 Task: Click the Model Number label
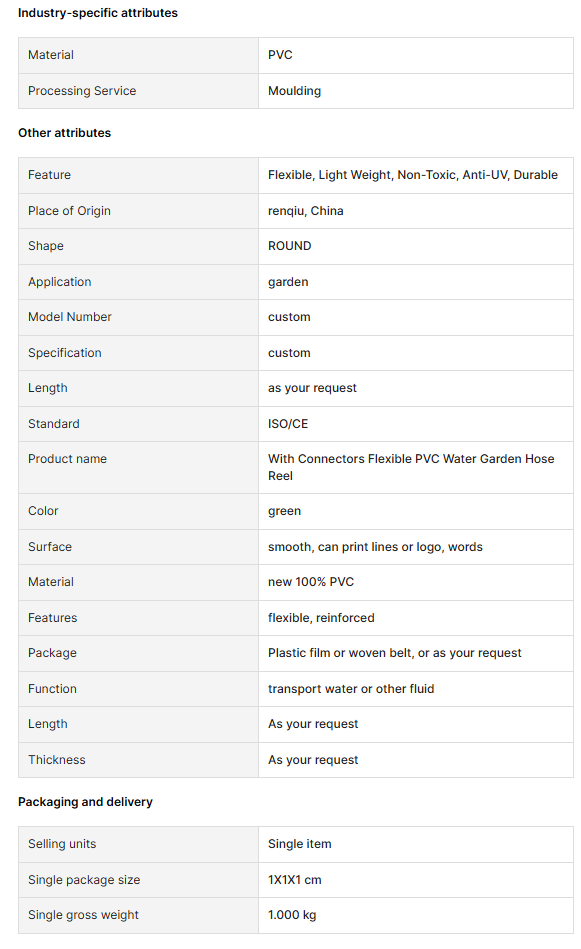click(x=70, y=317)
